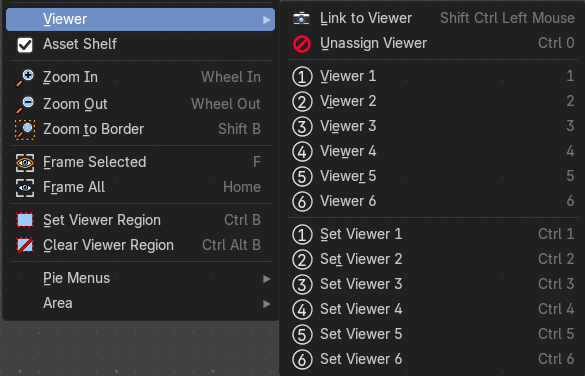The width and height of the screenshot is (585, 376).
Task: Click the 'Wheel In' shortcut text
Action: tap(231, 77)
